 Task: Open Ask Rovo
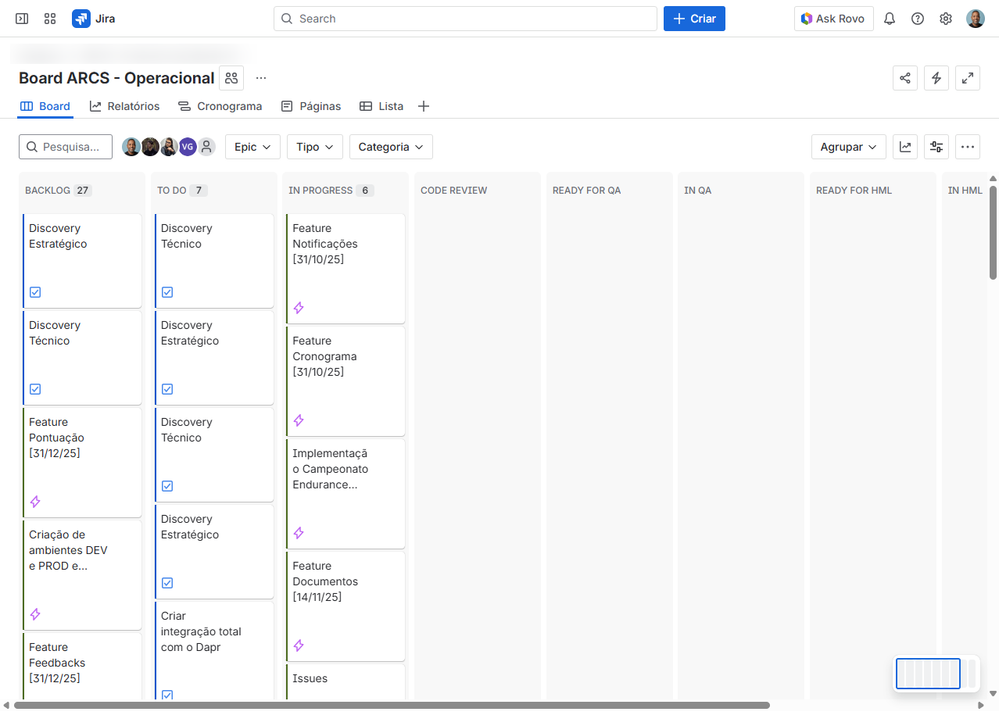833,18
